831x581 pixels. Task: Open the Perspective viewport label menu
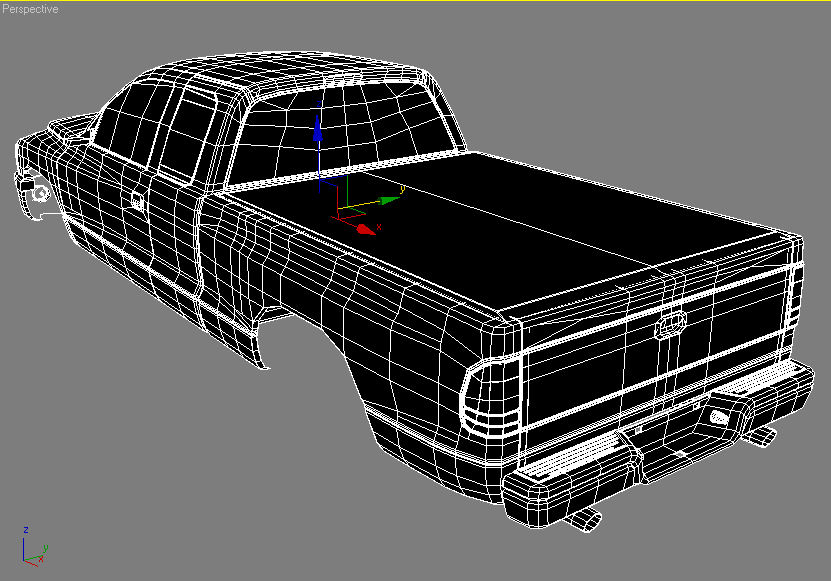pos(30,9)
